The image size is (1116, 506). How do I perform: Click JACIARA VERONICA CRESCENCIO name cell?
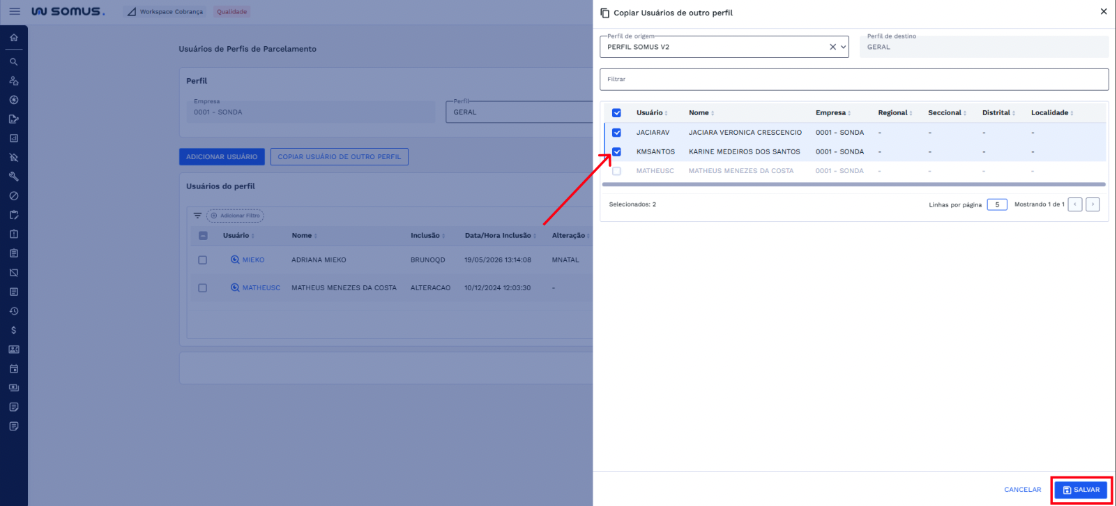click(745, 132)
